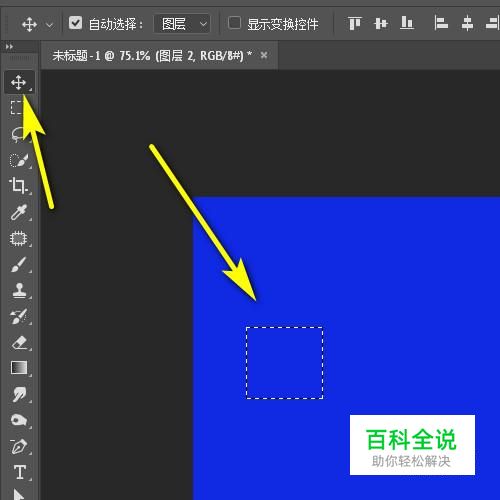The height and width of the screenshot is (500, 500).
Task: Close the 未标题-1 document tab
Action: tap(264, 55)
